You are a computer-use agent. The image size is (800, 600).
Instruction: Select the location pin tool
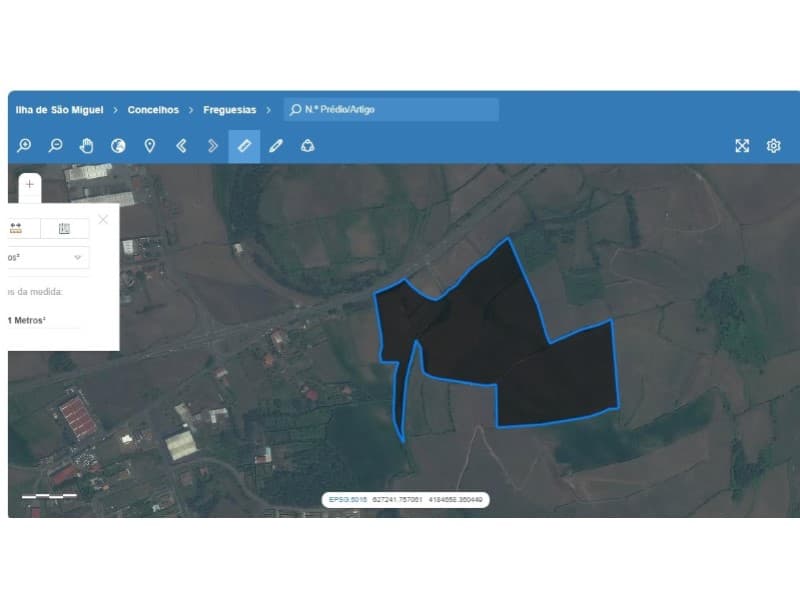[150, 146]
